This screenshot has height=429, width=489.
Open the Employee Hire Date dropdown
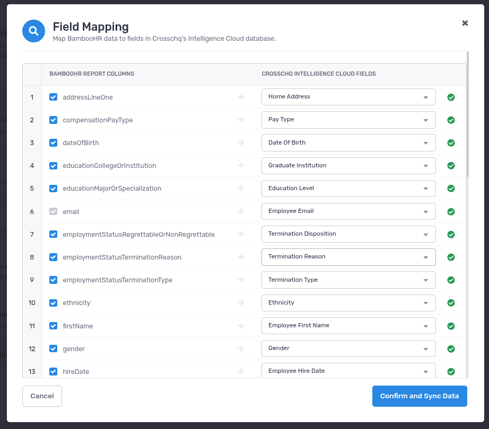[348, 370]
